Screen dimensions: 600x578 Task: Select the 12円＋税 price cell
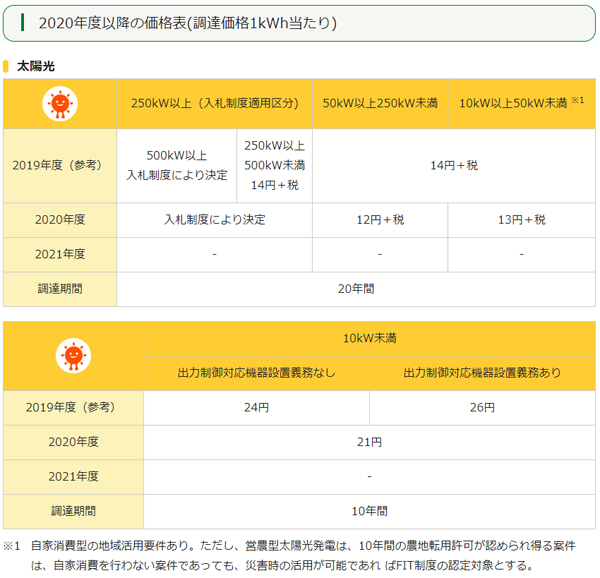click(x=380, y=220)
